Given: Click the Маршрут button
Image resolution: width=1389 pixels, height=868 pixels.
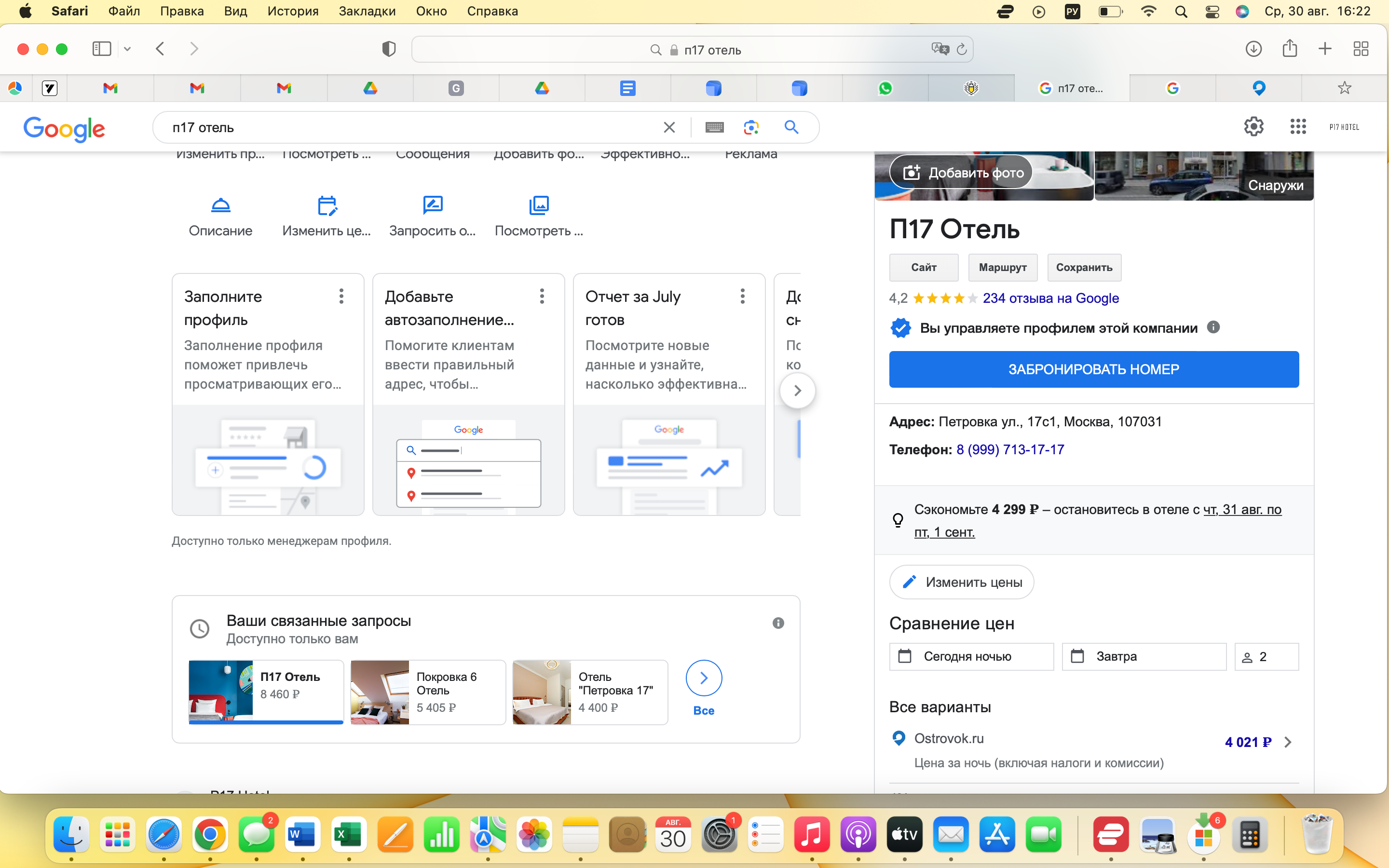Looking at the screenshot, I should coord(1003,268).
